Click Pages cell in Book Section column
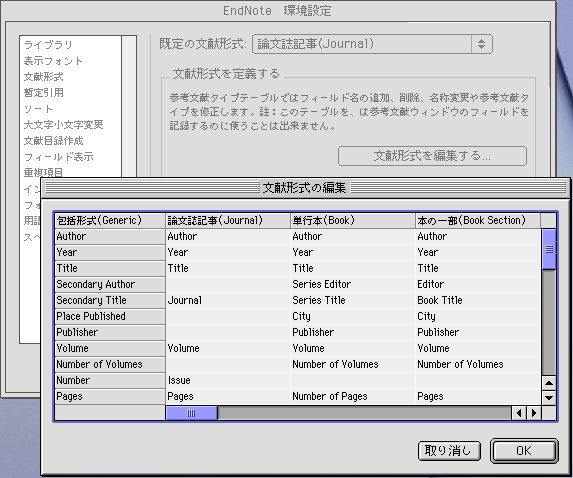 478,397
